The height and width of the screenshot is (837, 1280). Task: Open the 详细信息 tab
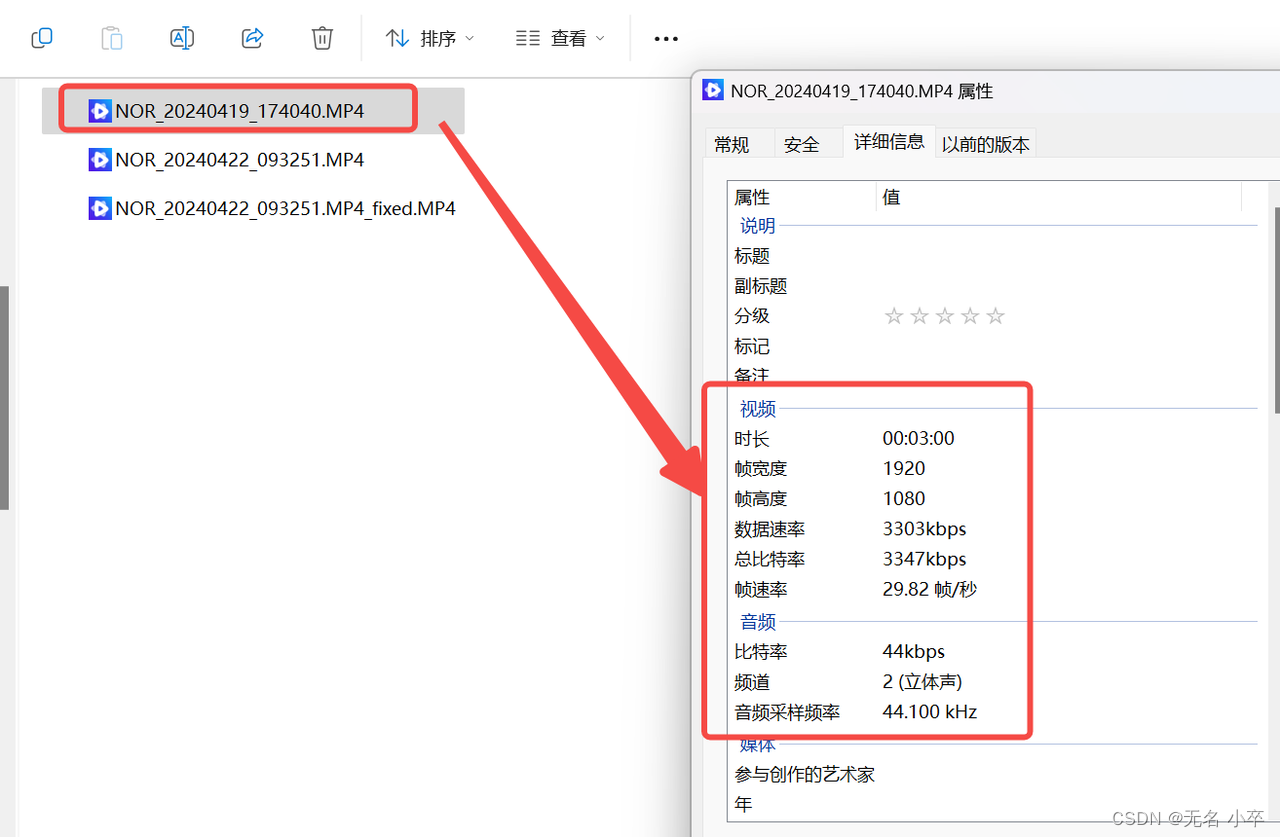pos(889,141)
